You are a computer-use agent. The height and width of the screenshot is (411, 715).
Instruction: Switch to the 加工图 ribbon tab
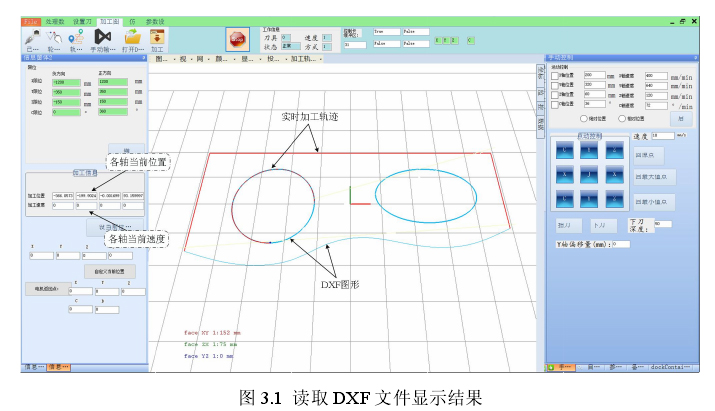point(108,20)
